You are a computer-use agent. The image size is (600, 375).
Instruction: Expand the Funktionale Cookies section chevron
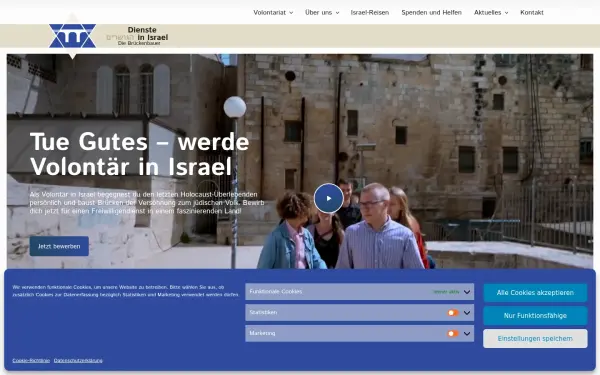click(x=467, y=292)
